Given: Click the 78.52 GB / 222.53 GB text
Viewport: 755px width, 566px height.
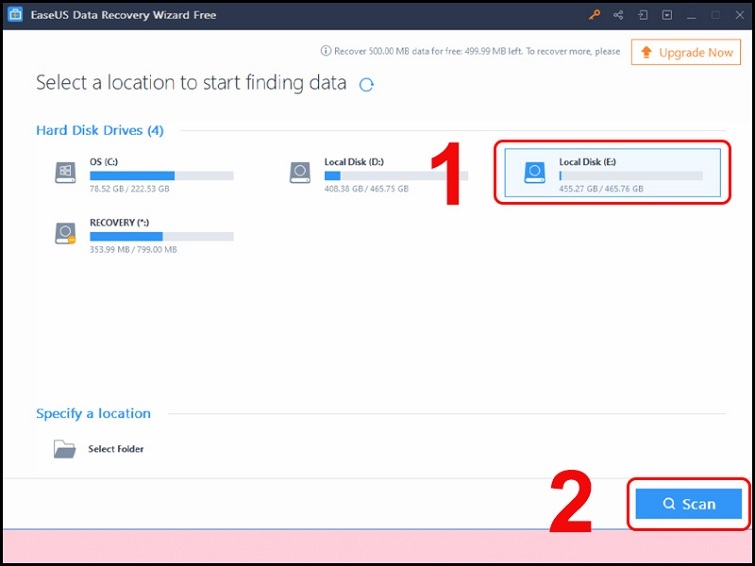Looking at the screenshot, I should point(130,189).
